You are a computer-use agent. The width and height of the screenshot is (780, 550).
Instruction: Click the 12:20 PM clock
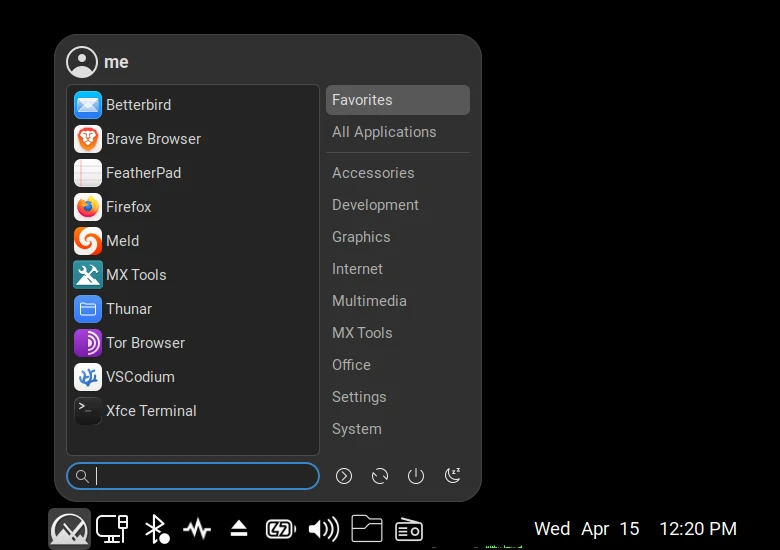tap(698, 529)
